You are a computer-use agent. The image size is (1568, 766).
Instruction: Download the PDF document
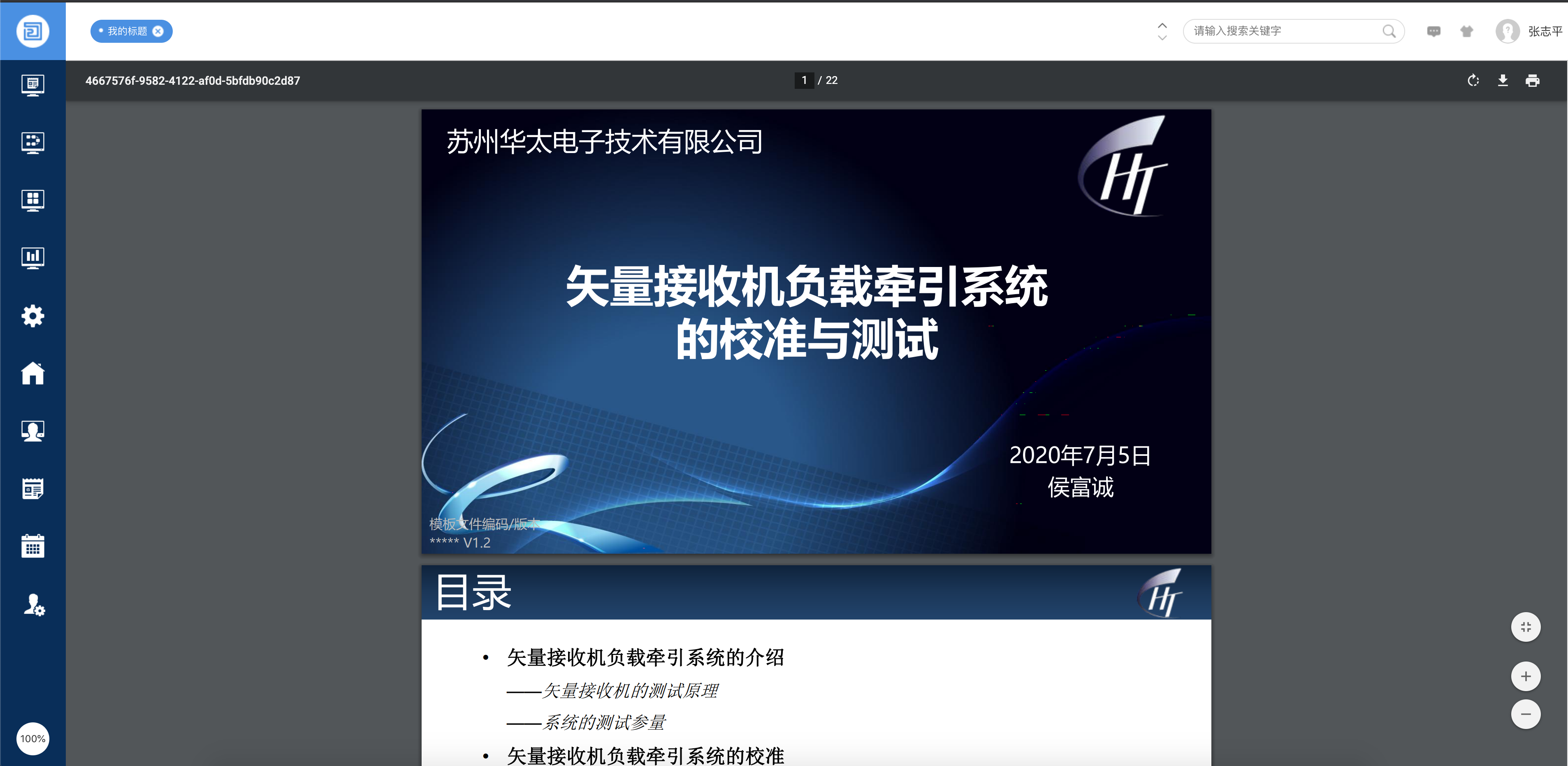pos(1503,80)
